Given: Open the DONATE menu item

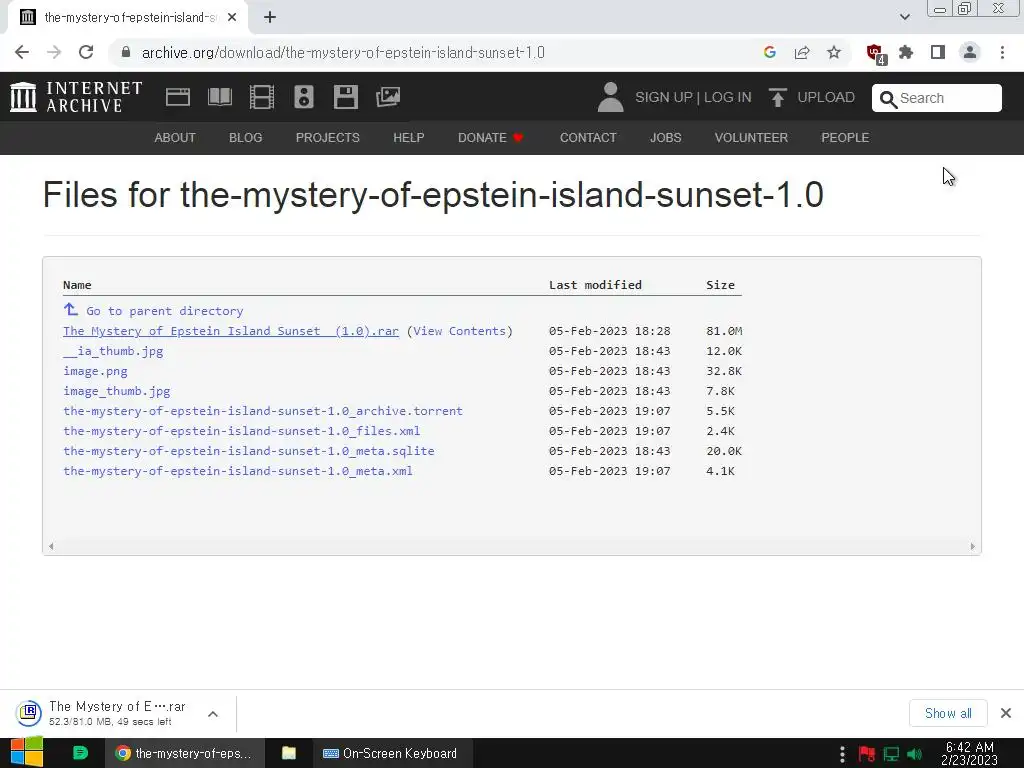Looking at the screenshot, I should (x=490, y=138).
